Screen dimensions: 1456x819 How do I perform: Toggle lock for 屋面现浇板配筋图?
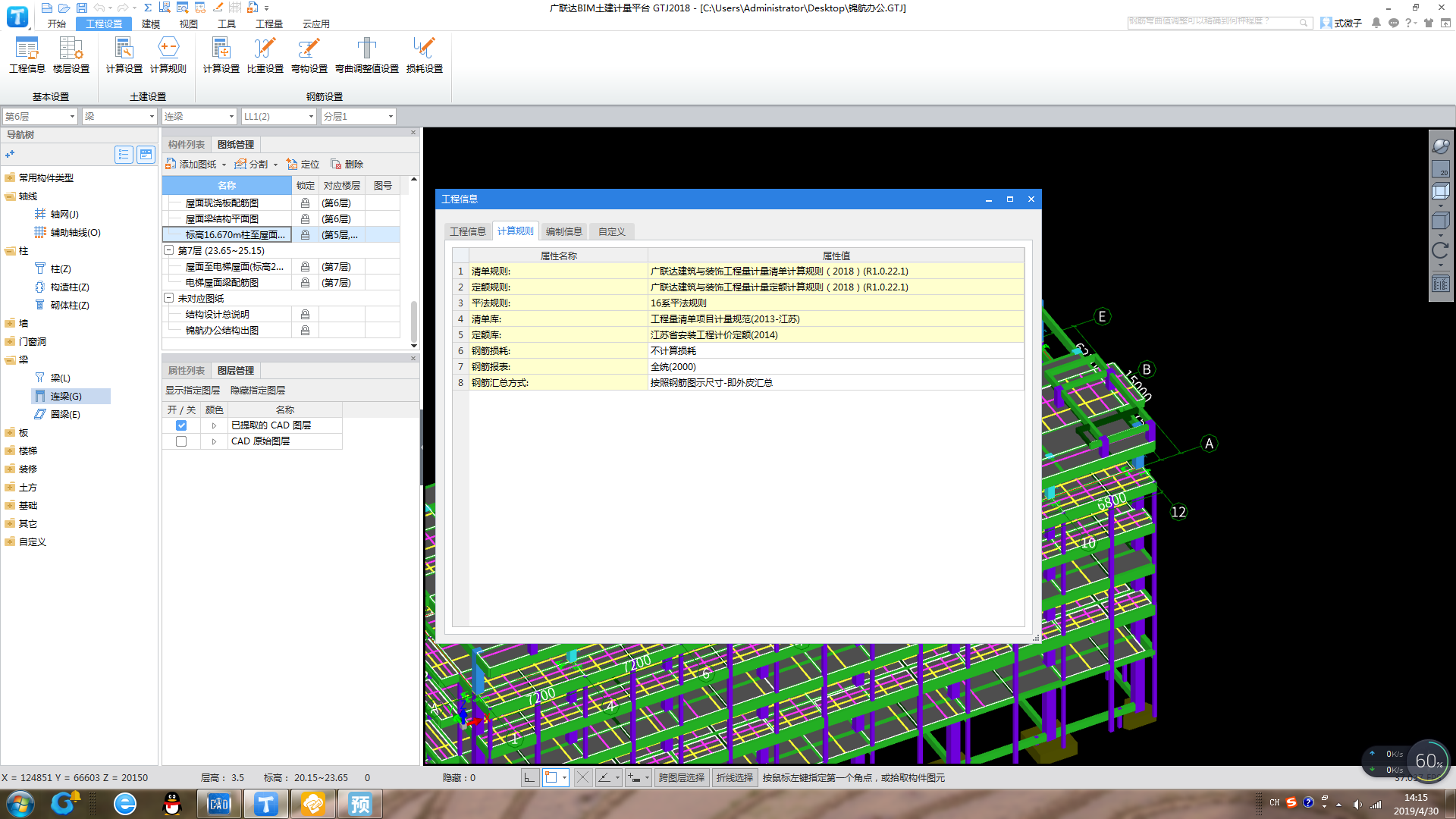click(305, 203)
